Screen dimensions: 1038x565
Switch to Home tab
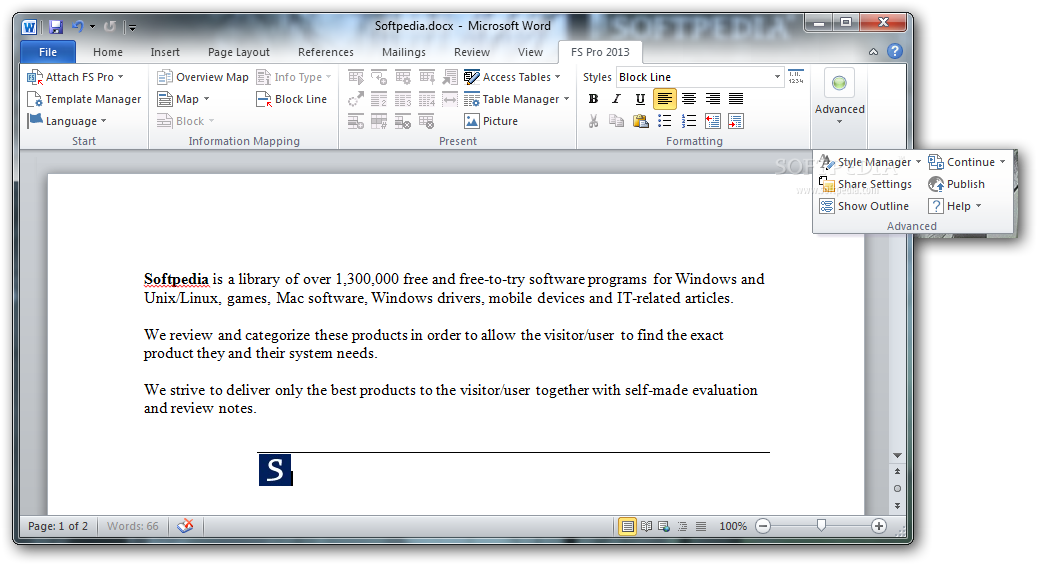(108, 52)
